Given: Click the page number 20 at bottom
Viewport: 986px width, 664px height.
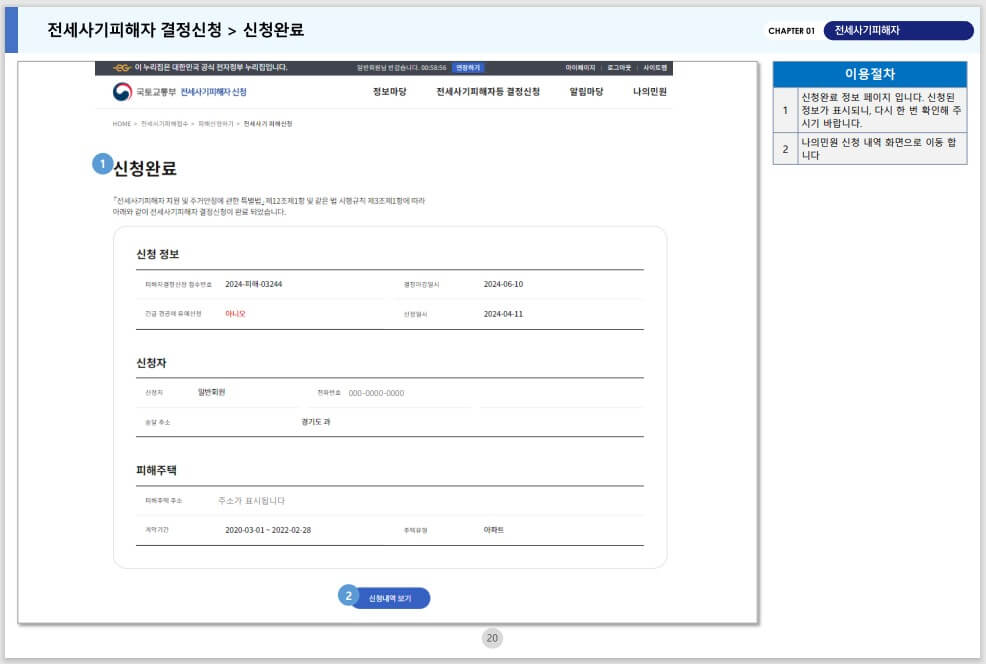Looking at the screenshot, I should tap(492, 637).
